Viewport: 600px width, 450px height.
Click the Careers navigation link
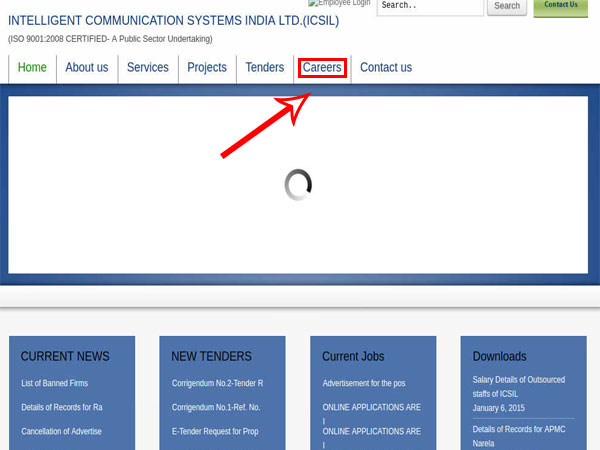point(322,67)
